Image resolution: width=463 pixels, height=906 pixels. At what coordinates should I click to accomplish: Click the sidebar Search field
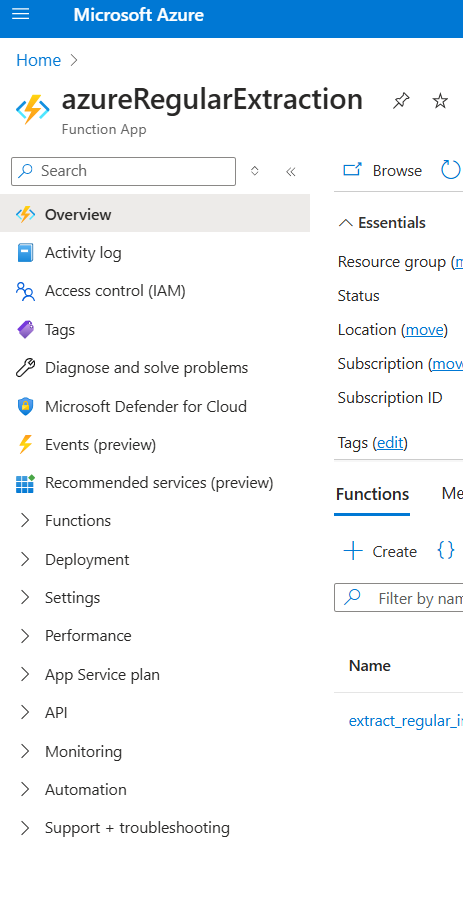(124, 171)
